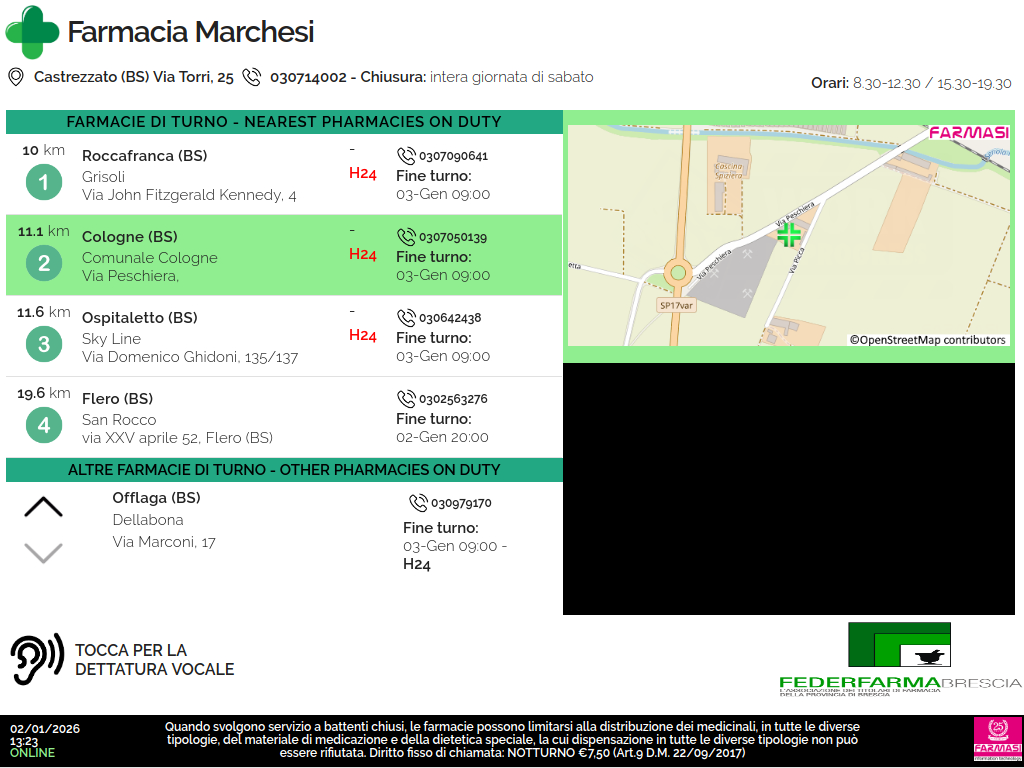This screenshot has height=768, width=1024.
Task: Select the number 4 circle for Flero
Action: pyautogui.click(x=43, y=426)
